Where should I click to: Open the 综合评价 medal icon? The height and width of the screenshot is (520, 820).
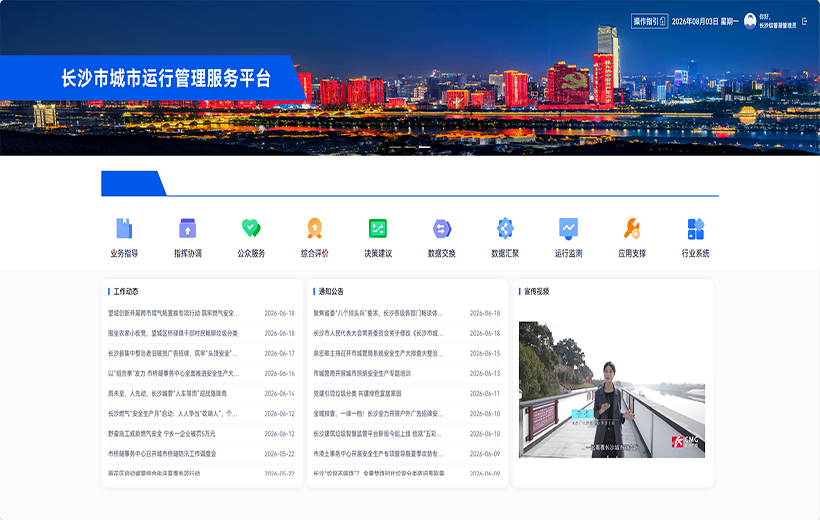coord(314,229)
